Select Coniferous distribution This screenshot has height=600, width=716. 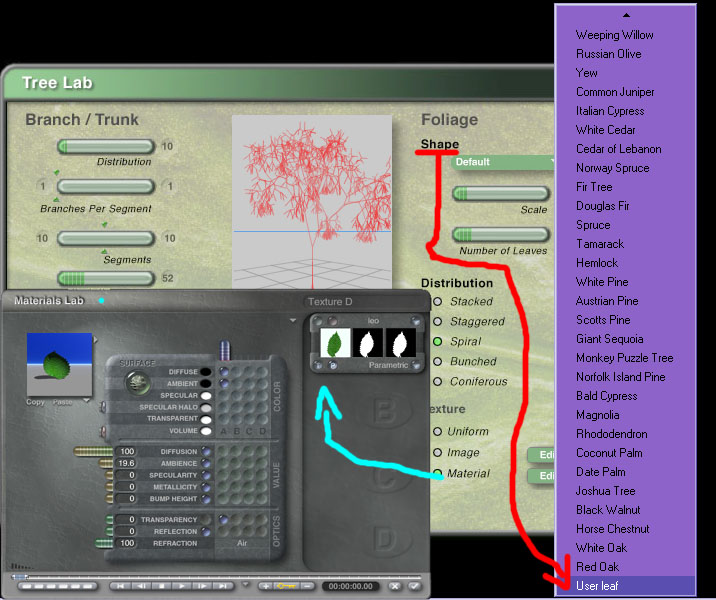pos(437,381)
